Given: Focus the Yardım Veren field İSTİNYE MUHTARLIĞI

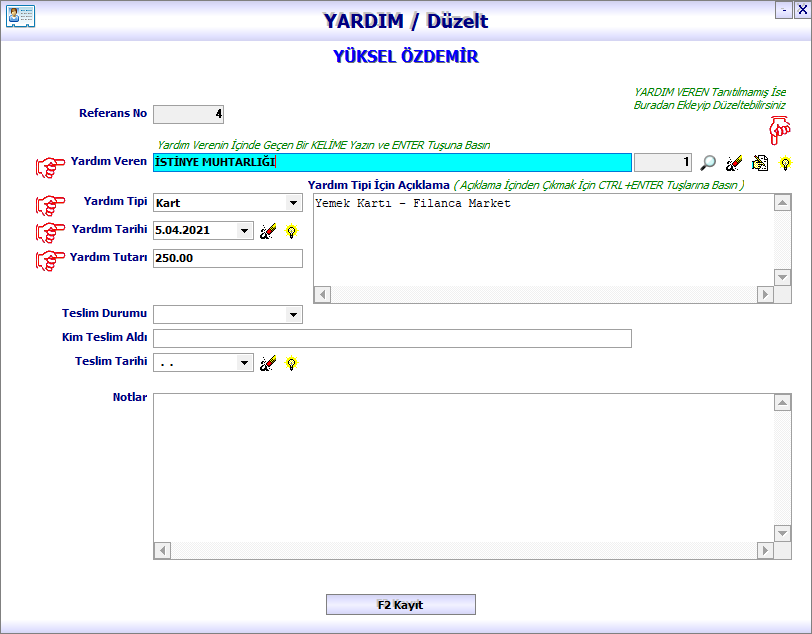Looking at the screenshot, I should [392, 162].
